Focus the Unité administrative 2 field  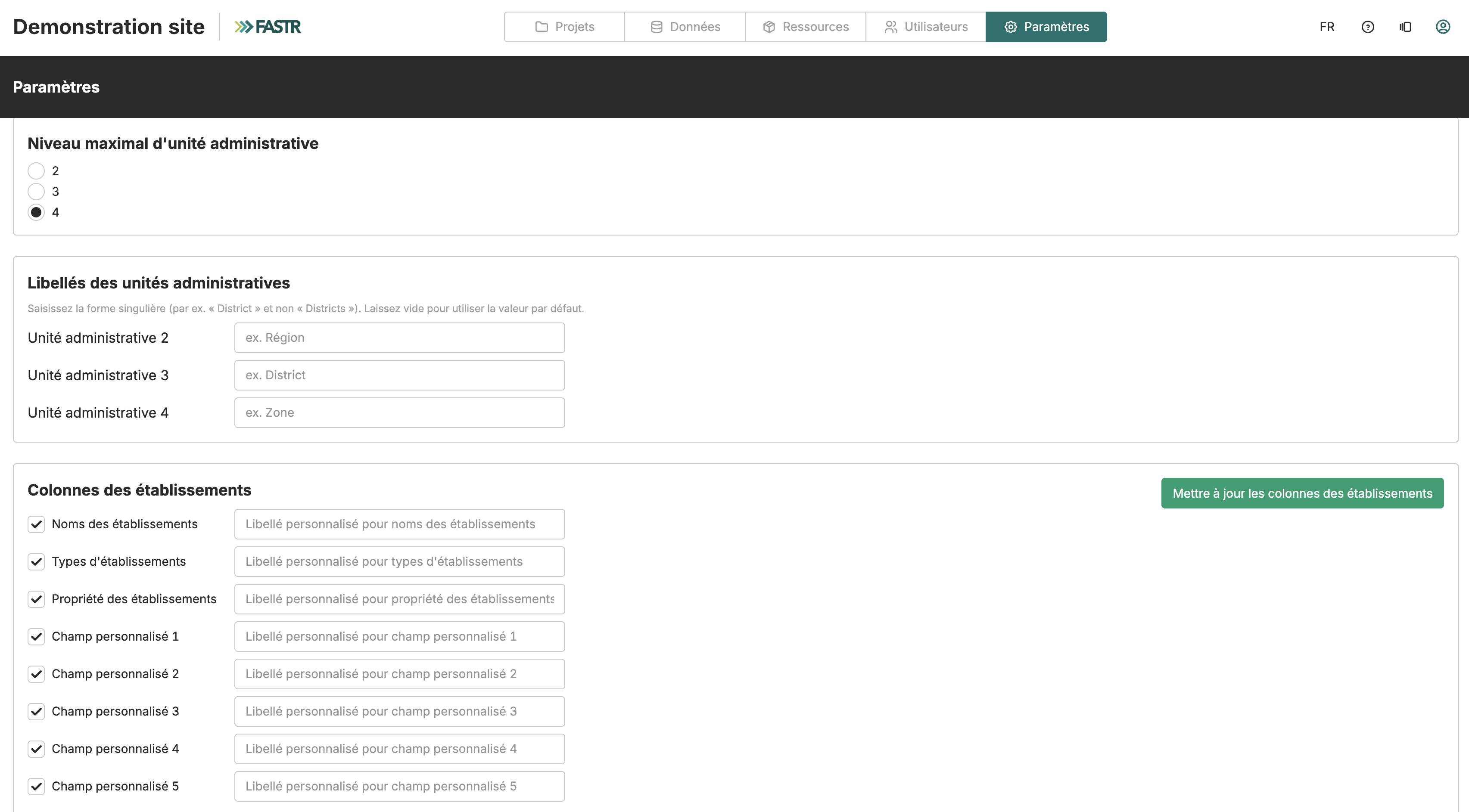point(399,338)
